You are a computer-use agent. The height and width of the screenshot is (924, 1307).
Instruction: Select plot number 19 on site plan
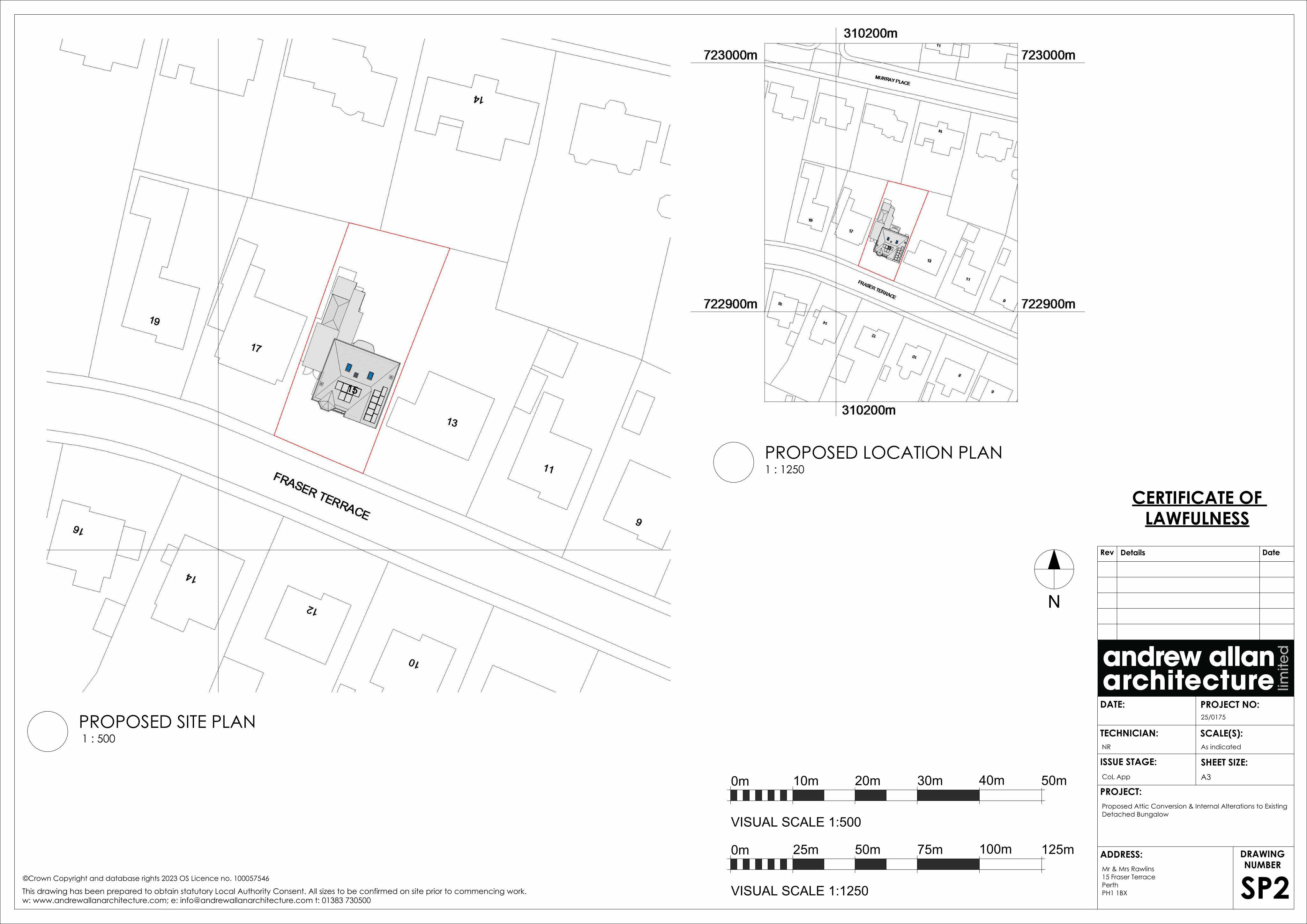coord(155,321)
